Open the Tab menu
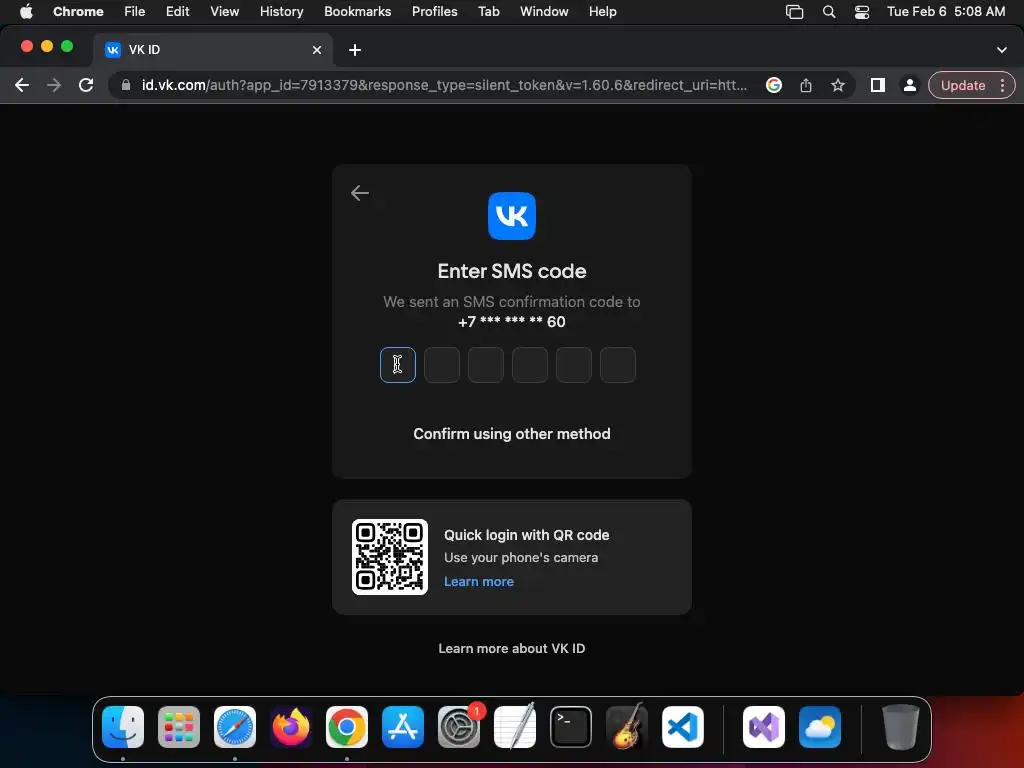 coord(488,11)
